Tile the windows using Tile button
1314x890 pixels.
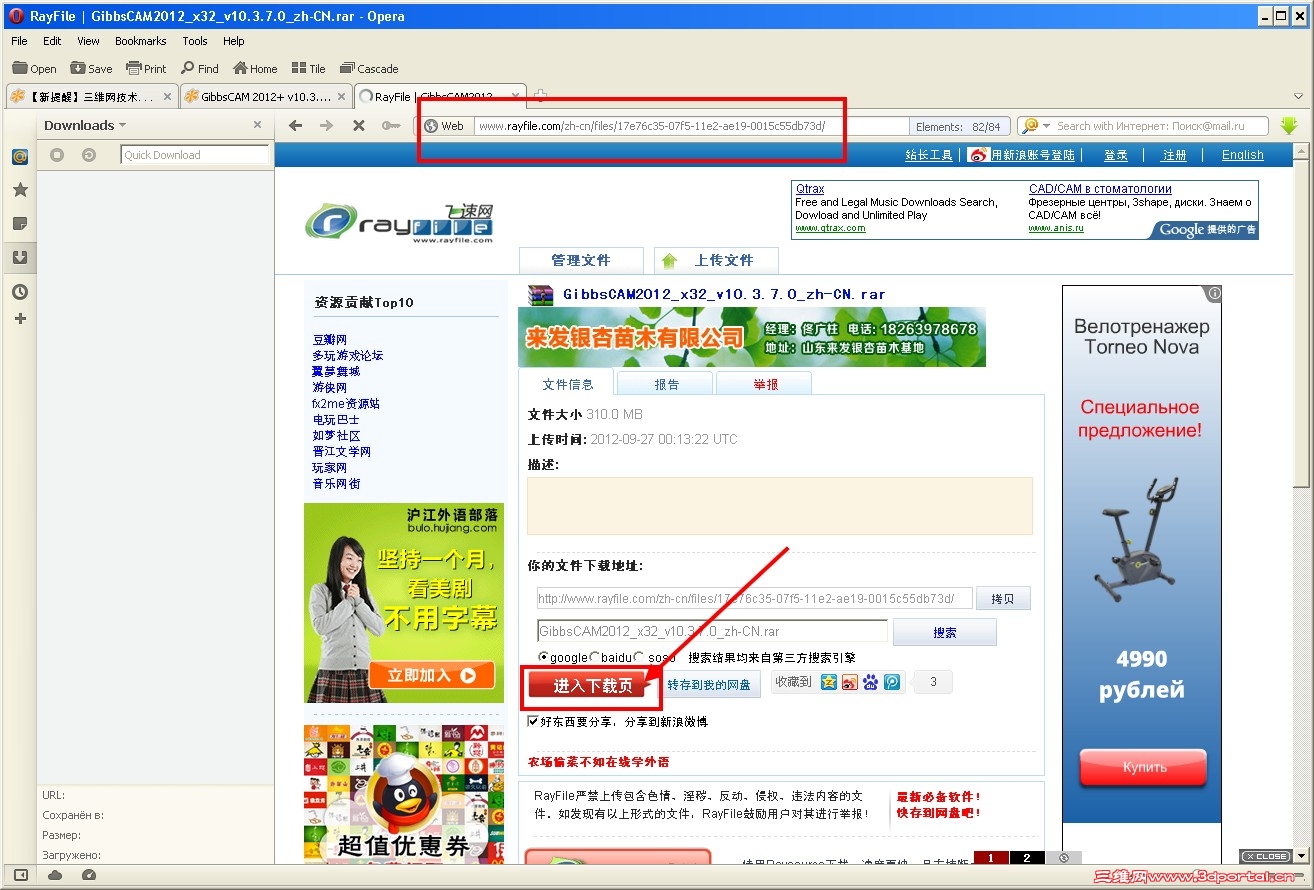[x=309, y=68]
